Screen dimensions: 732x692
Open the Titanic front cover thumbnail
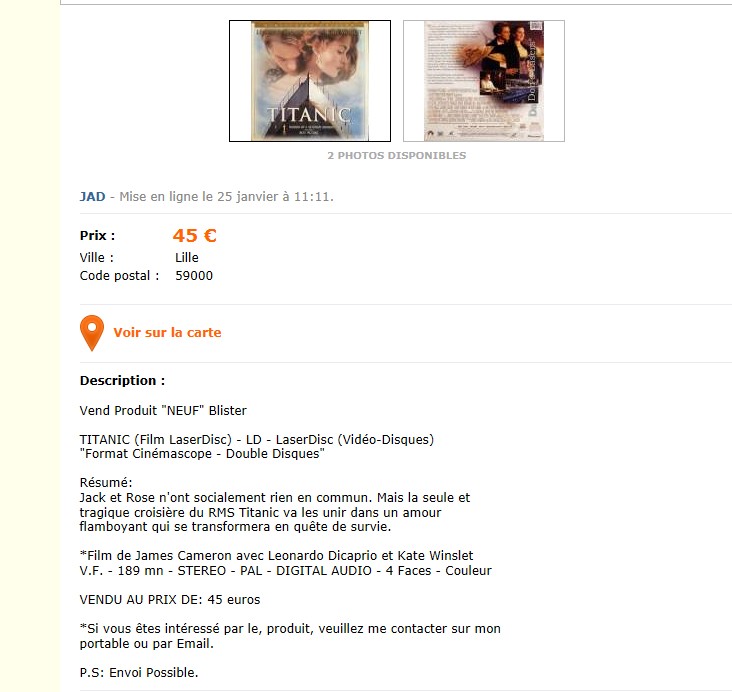tap(310, 81)
